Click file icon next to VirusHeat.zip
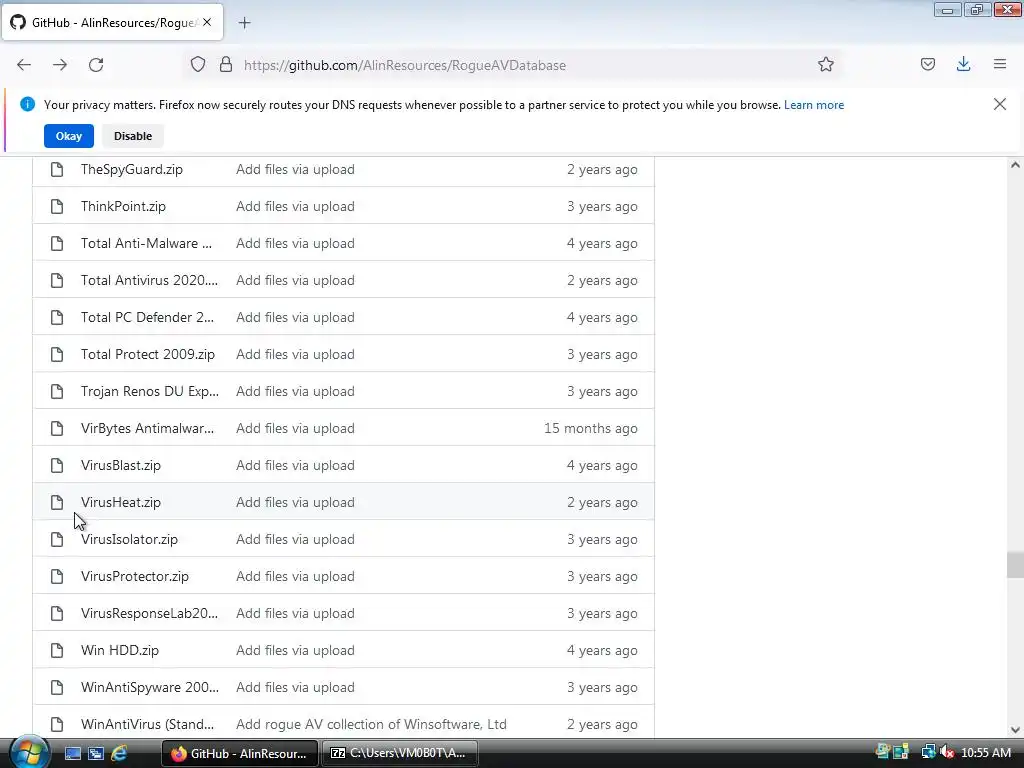 click(x=57, y=502)
